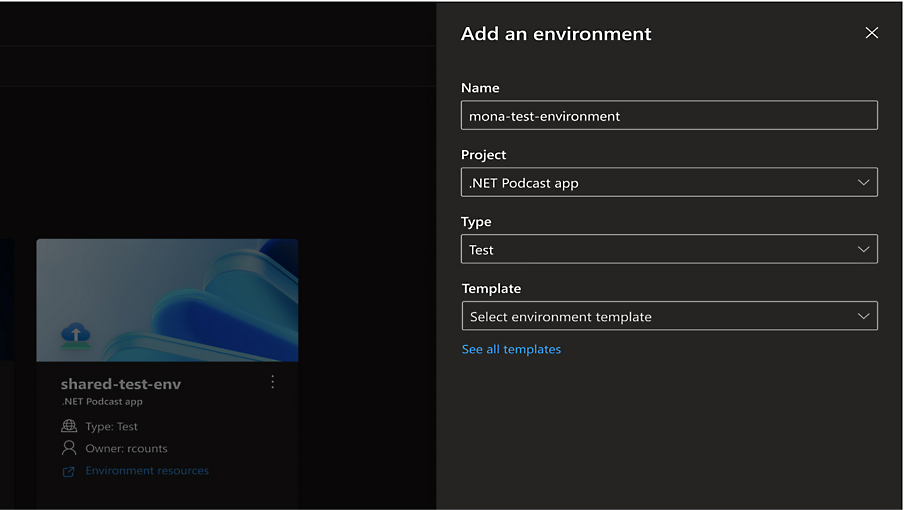Click the shared-test-env card thumbnail image
905x510 pixels.
coord(167,300)
